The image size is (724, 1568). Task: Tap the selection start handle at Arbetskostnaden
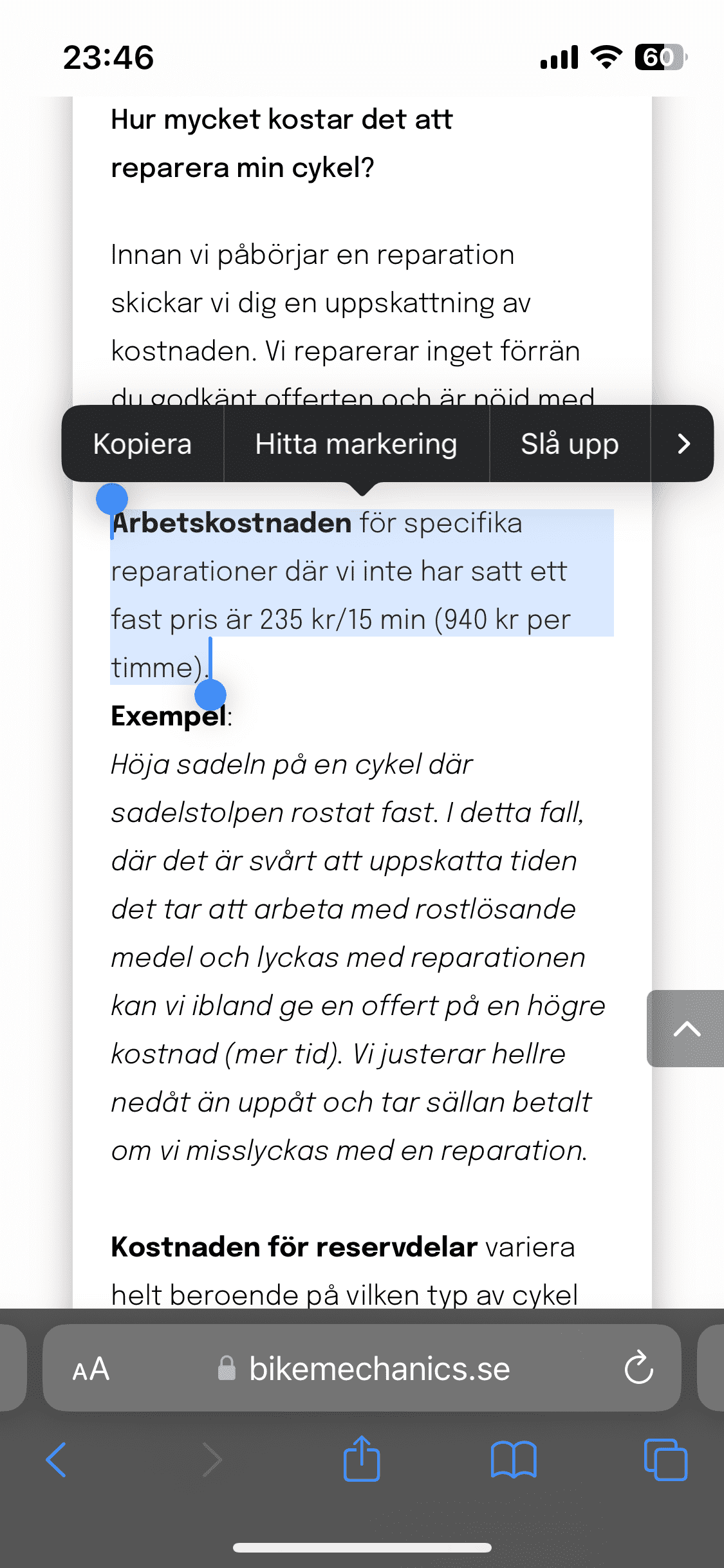pos(112,499)
